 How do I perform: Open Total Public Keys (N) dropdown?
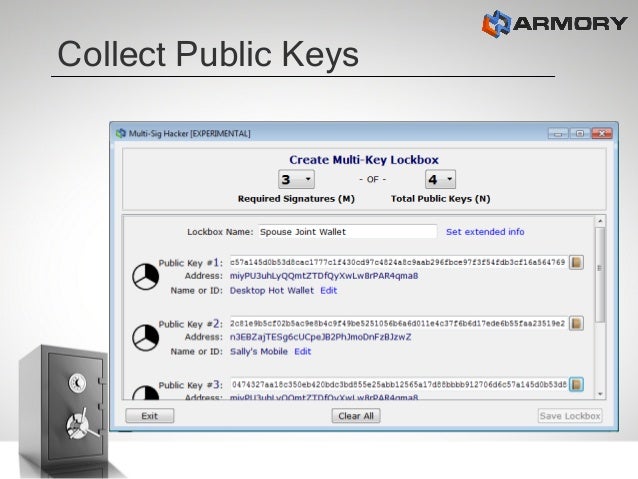coord(440,179)
